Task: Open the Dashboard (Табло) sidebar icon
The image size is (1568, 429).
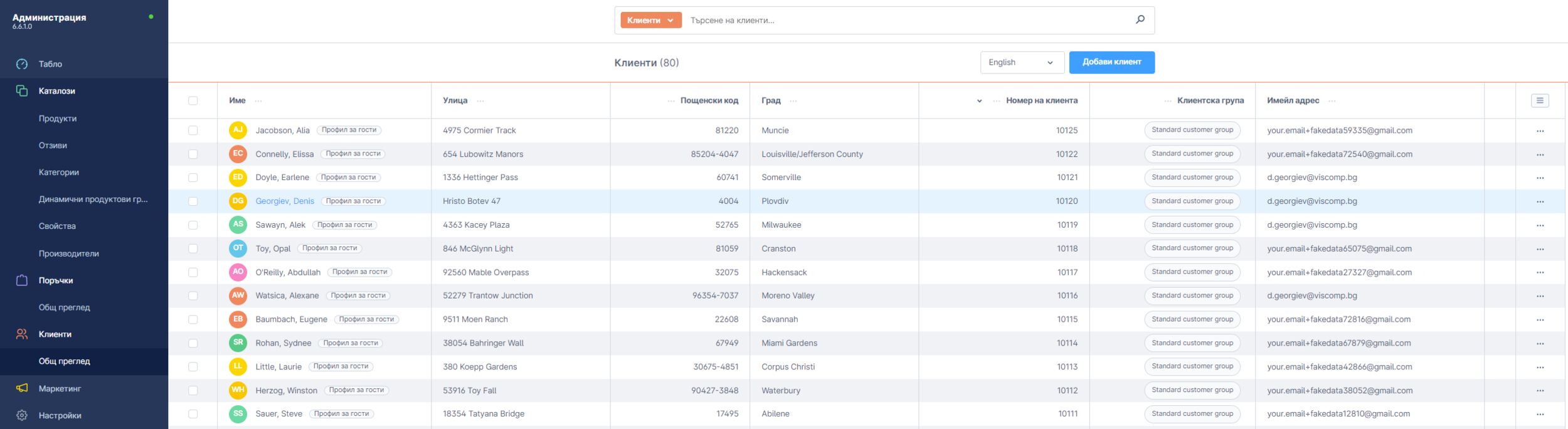Action: (x=22, y=64)
